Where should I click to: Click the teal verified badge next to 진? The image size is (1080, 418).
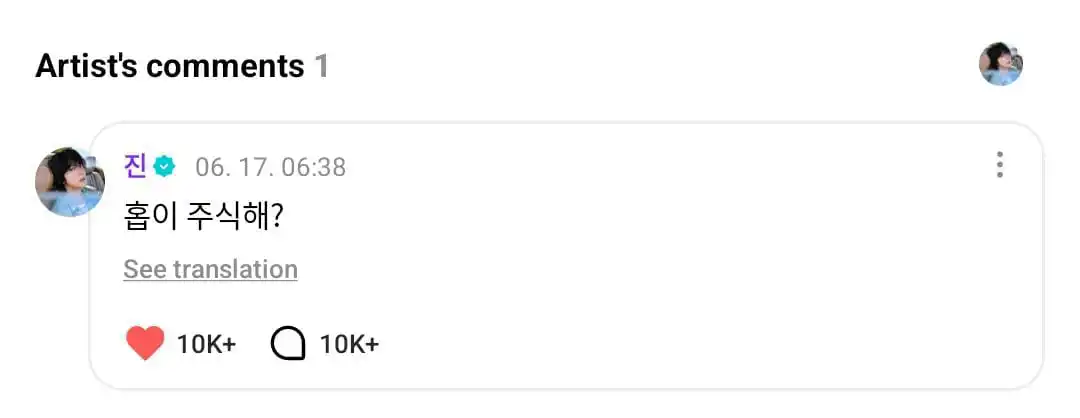(x=165, y=167)
